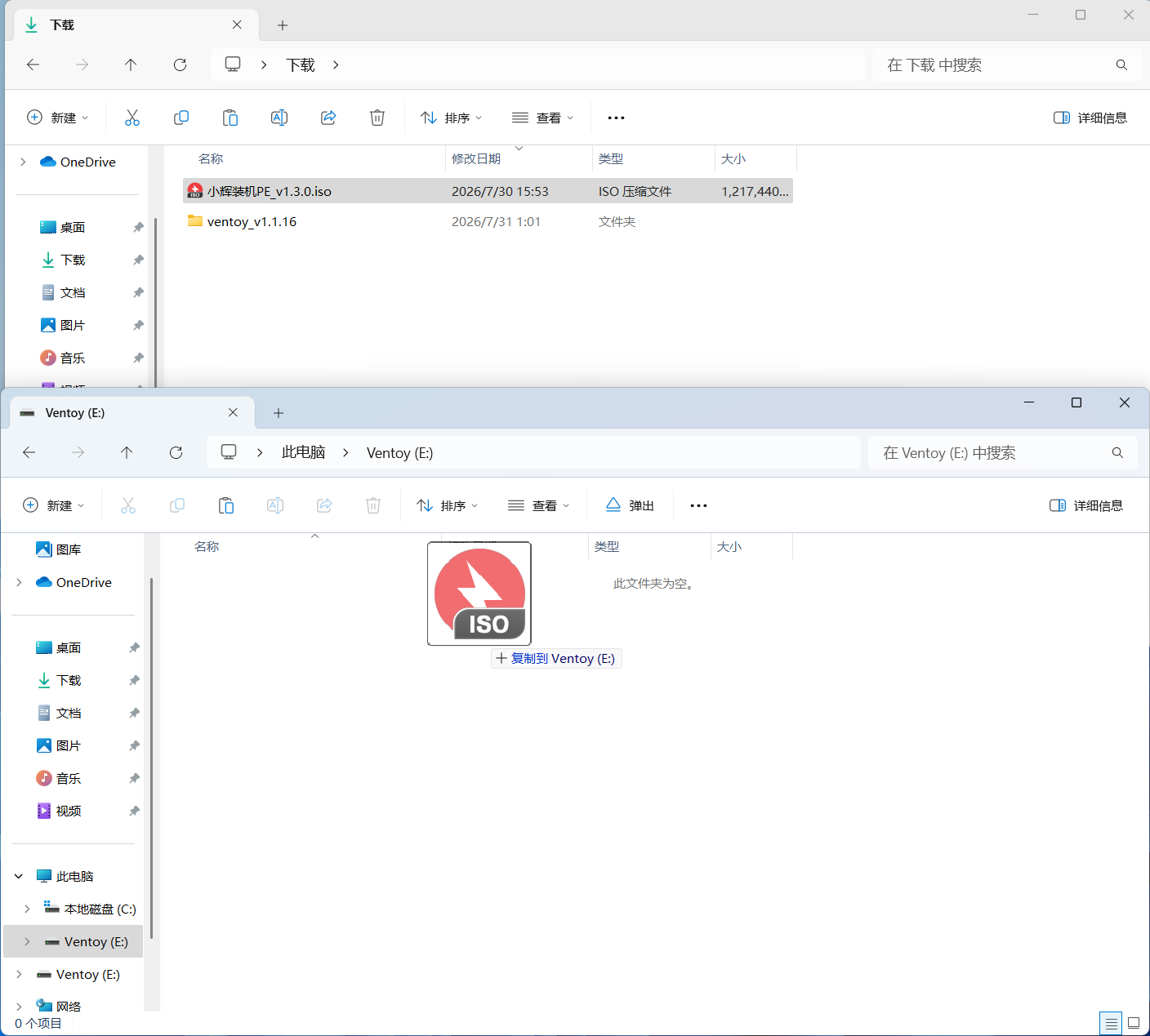Close the 下载 tab
Image resolution: width=1150 pixels, height=1036 pixels.
(237, 24)
